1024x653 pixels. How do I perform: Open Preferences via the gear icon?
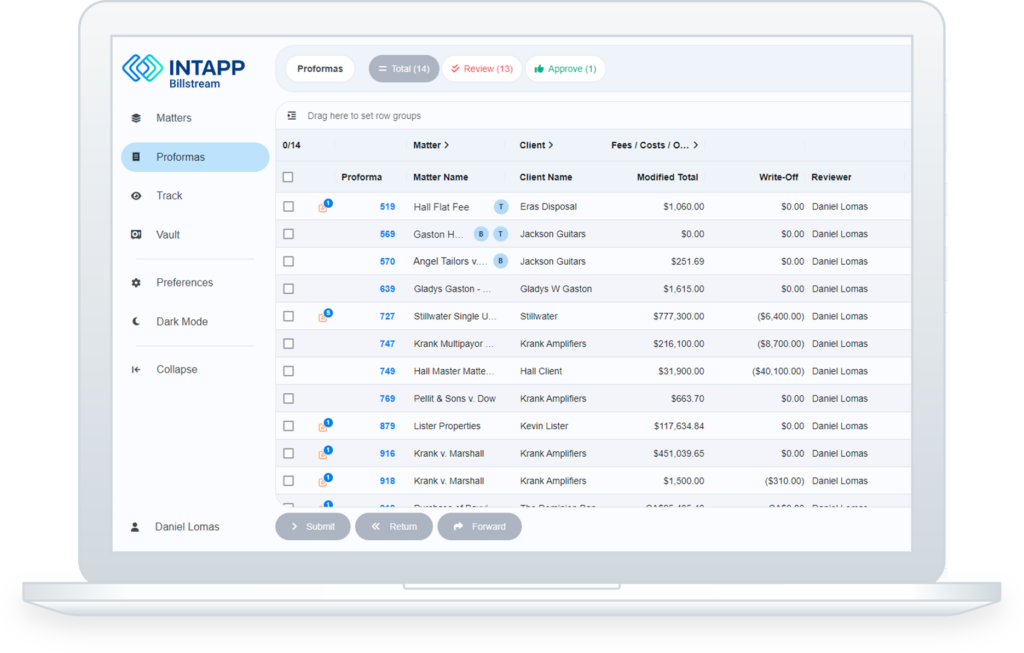[x=136, y=283]
